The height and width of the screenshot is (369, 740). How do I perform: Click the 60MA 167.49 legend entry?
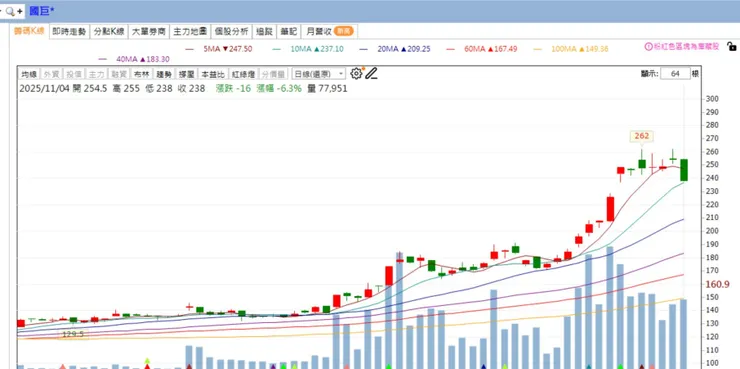(481, 49)
